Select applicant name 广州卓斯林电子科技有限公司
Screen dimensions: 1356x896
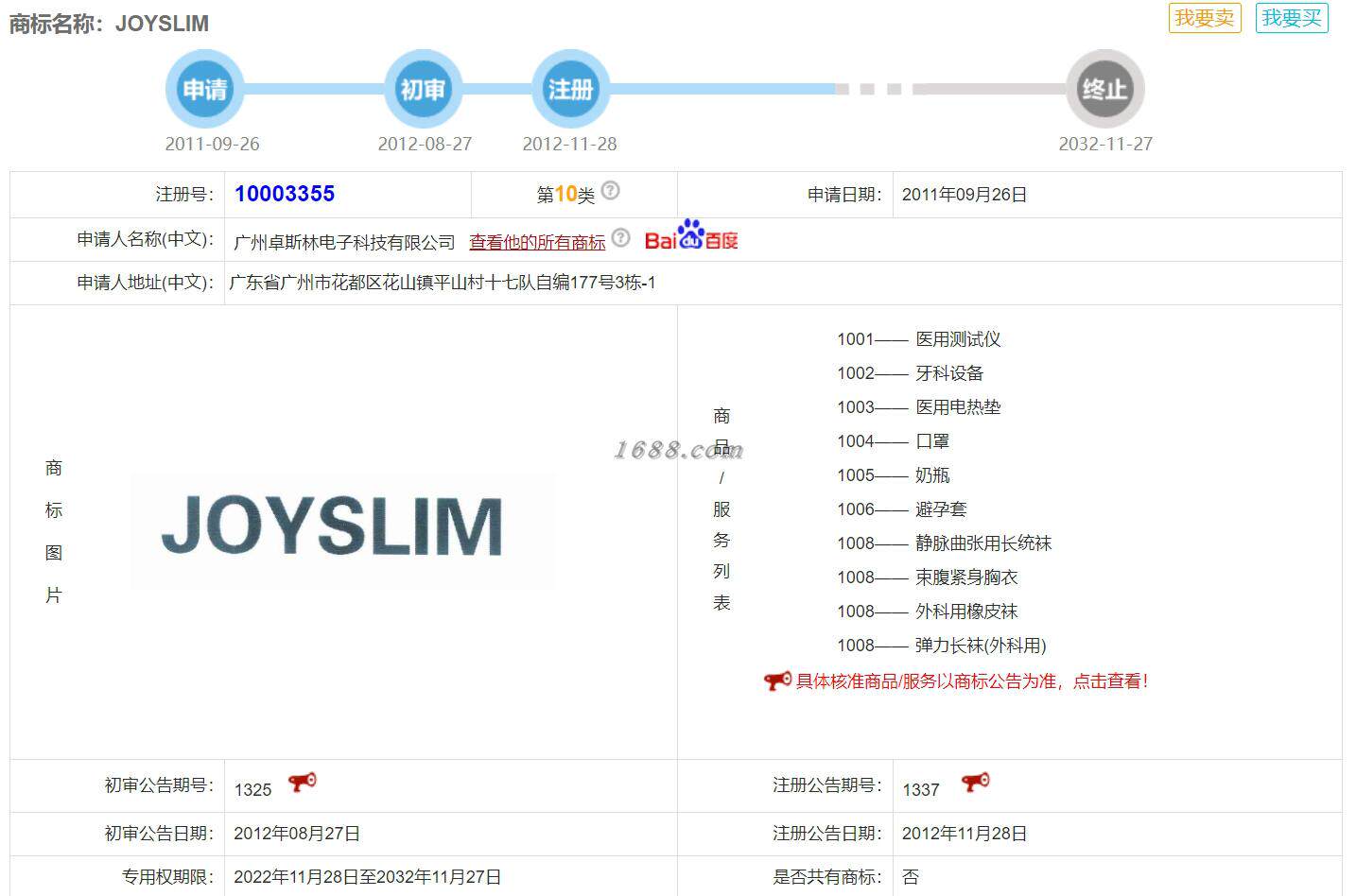344,243
